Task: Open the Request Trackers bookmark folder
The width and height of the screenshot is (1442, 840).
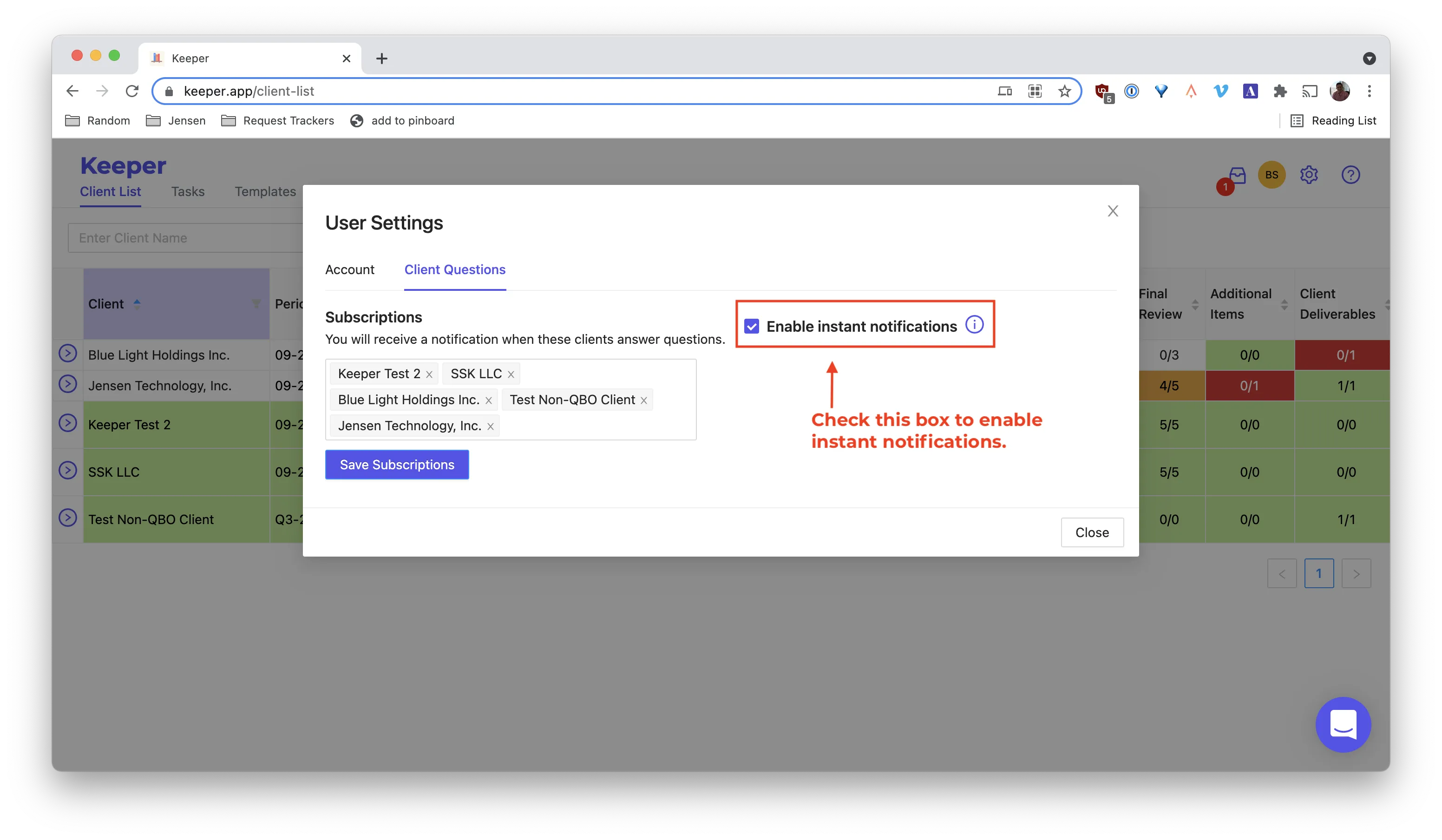Action: [x=277, y=121]
